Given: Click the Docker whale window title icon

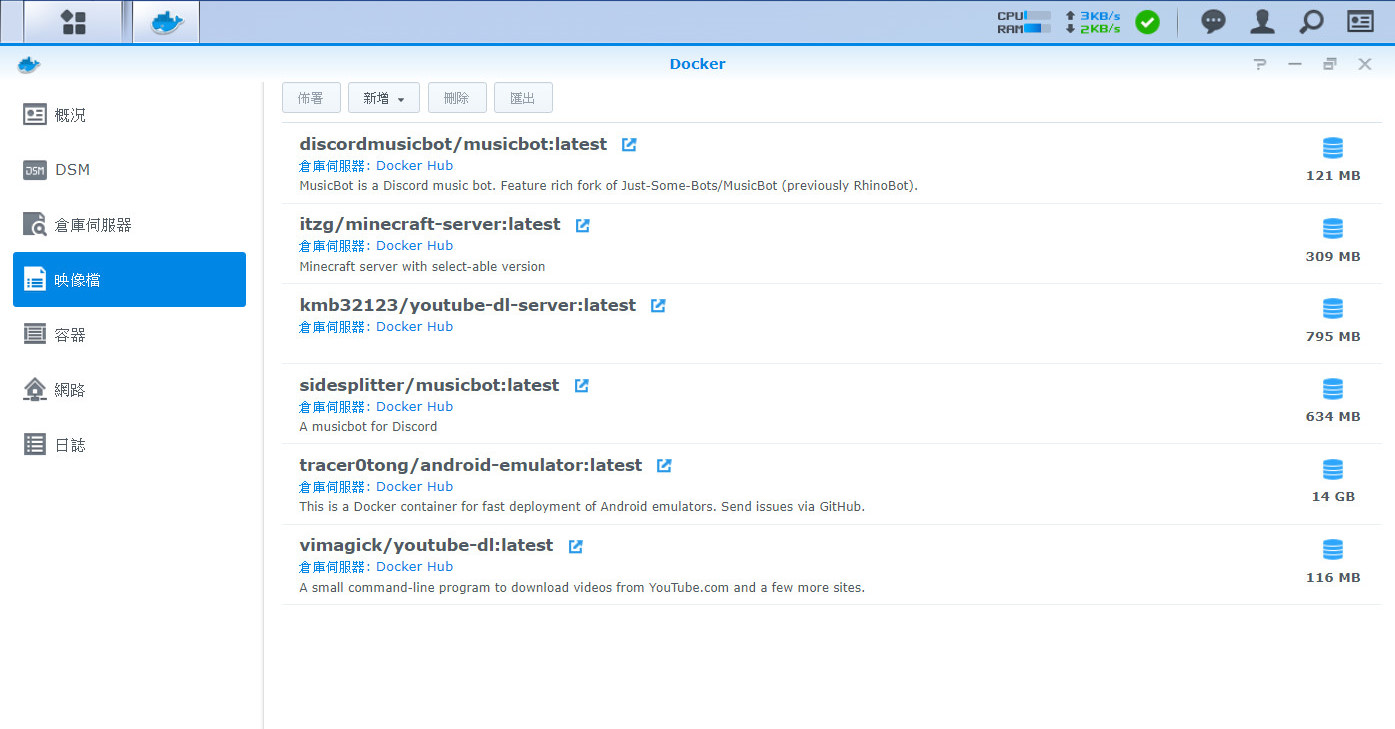Looking at the screenshot, I should [x=29, y=64].
